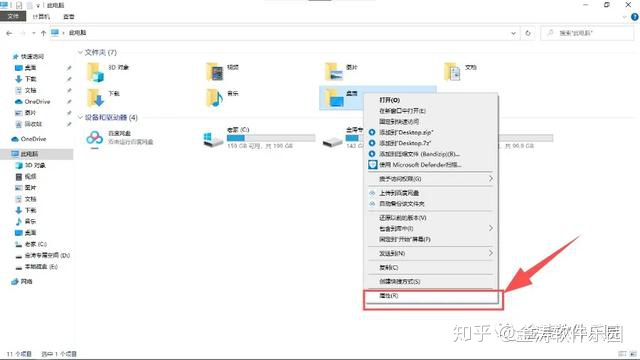Open 网络 in navigation pane
This screenshot has height=360, width=640.
tap(22, 282)
